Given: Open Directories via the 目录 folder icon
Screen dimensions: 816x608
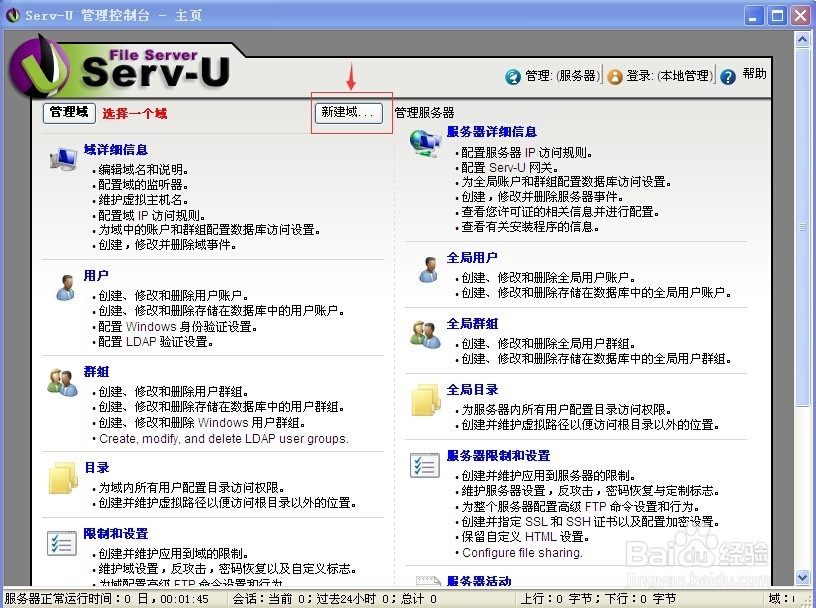Looking at the screenshot, I should click(x=62, y=478).
